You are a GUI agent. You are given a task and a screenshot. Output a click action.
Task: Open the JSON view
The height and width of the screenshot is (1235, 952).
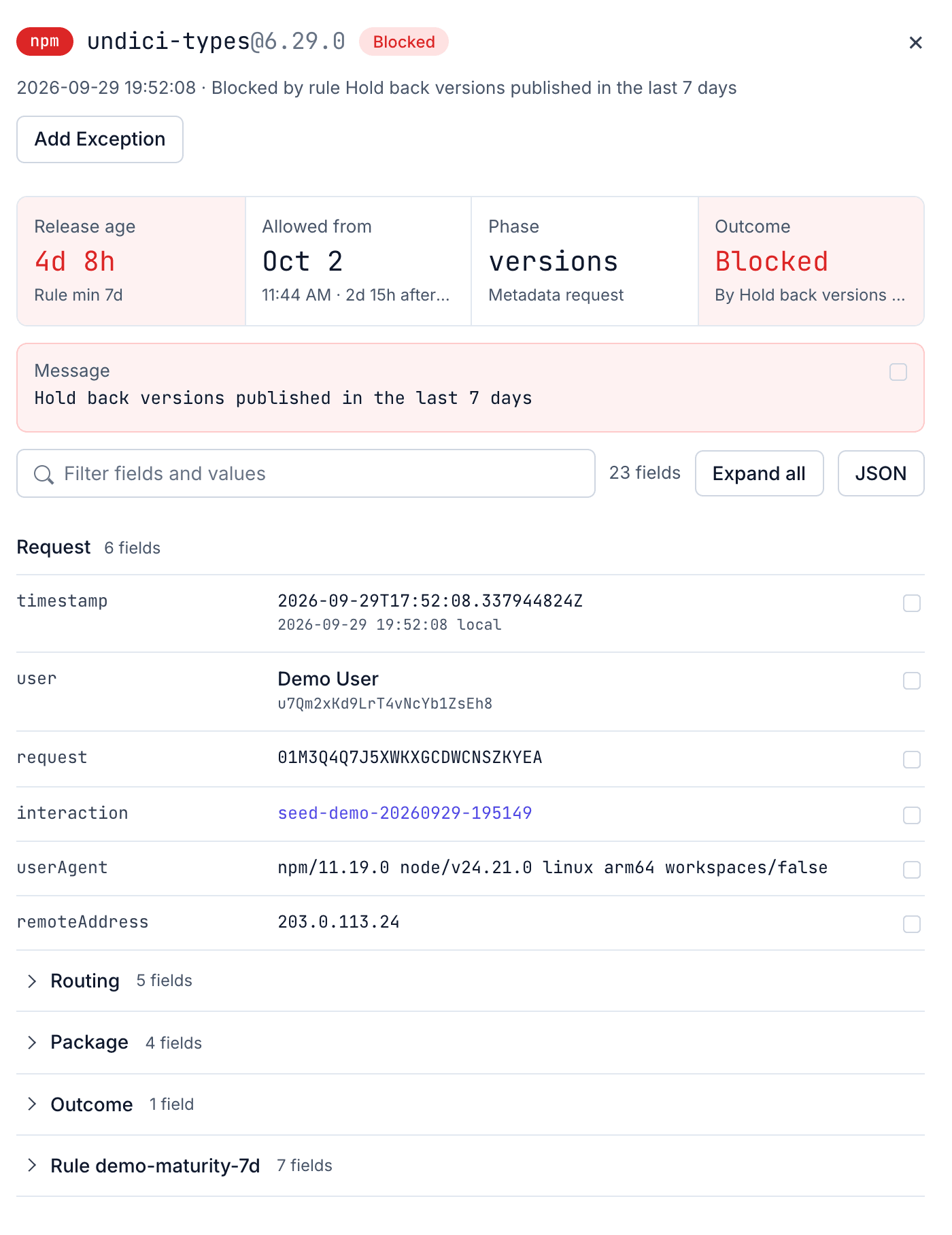881,473
